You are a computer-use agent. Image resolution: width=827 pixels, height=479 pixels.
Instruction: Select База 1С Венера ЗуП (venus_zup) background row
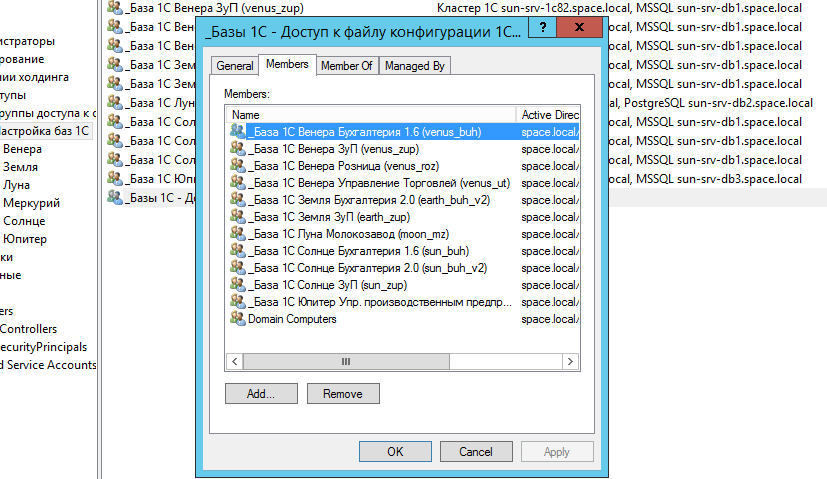point(216,7)
